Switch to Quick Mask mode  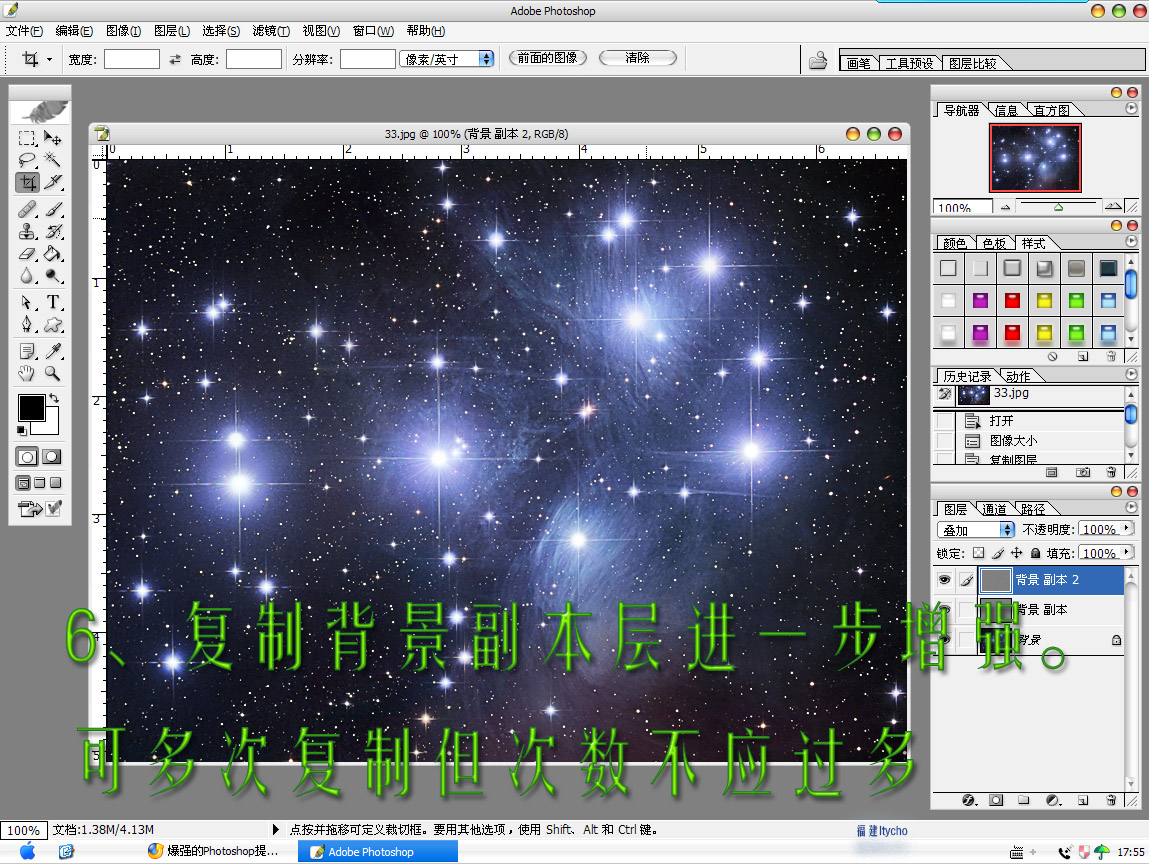pyautogui.click(x=52, y=457)
